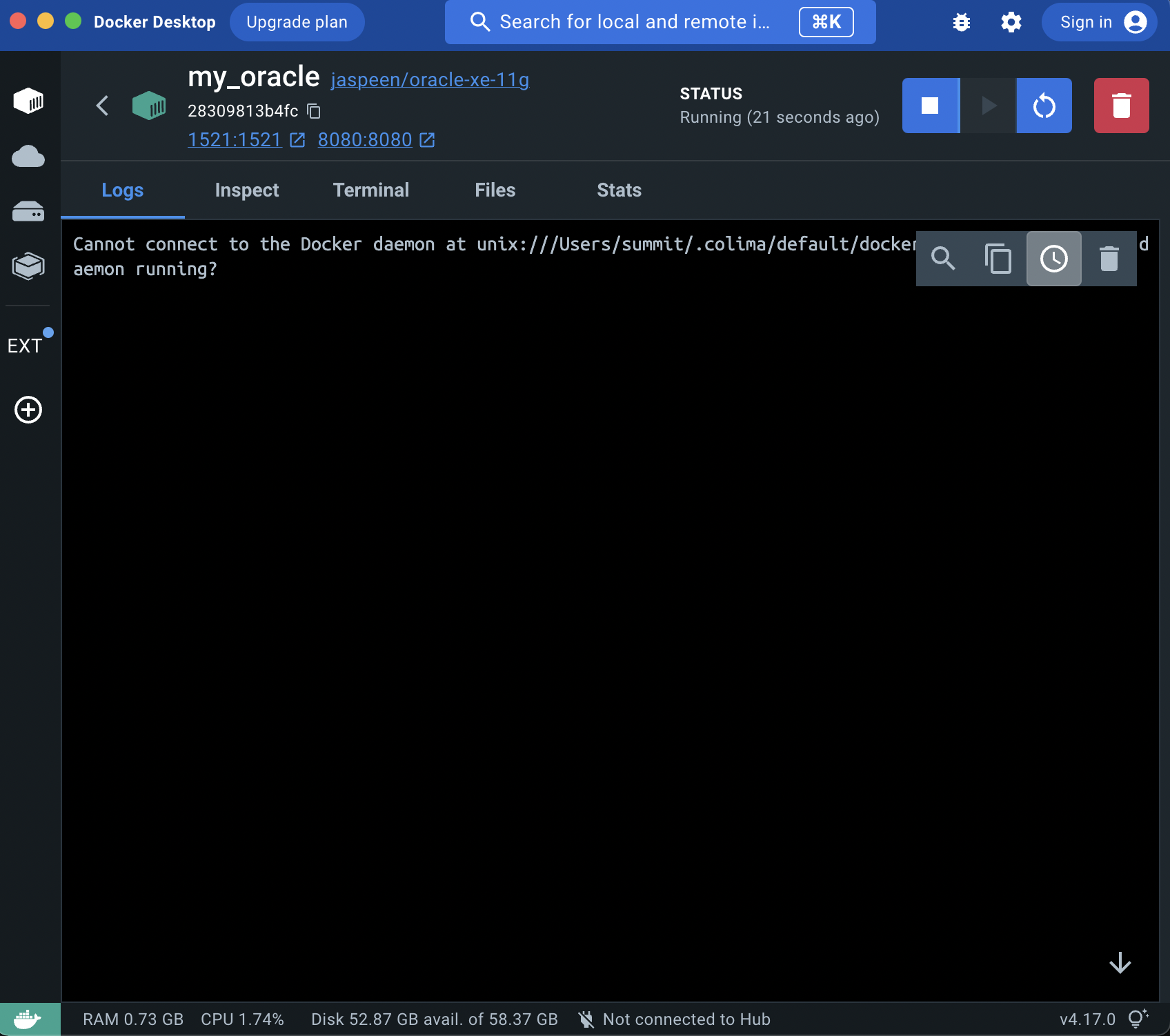The image size is (1170, 1036).
Task: Click the RAM 0.73 GB status text
Action: click(x=133, y=1019)
